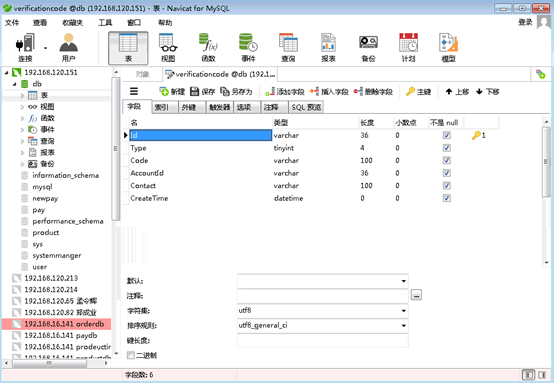Click the user avatar next to 登录
Screen dimensions: 554x383
543,22
